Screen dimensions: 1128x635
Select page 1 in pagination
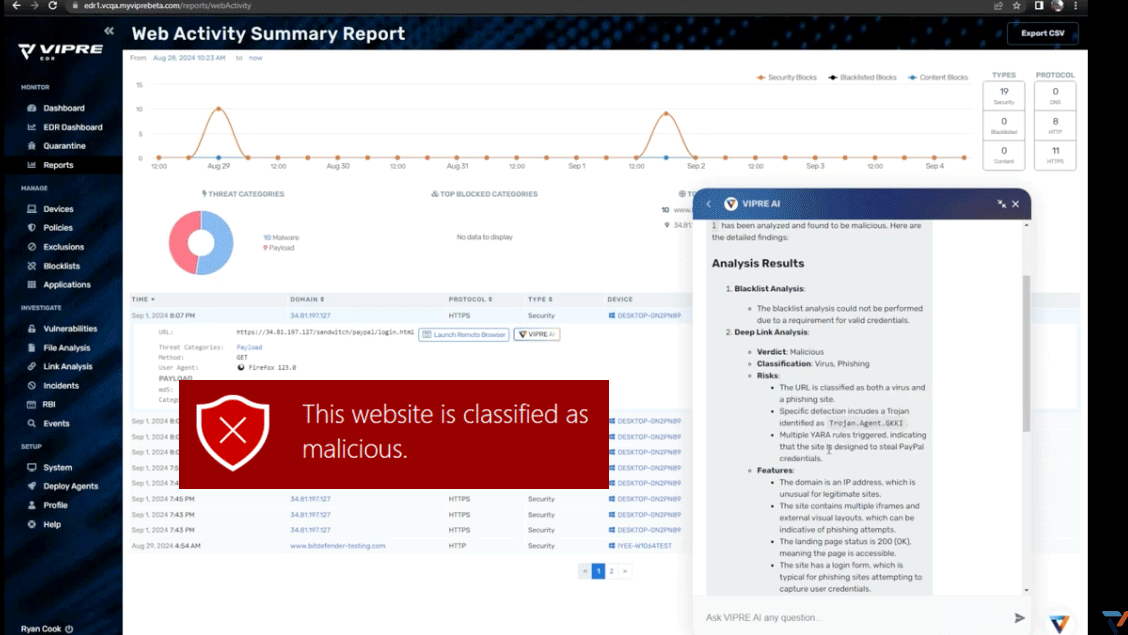pyautogui.click(x=599, y=571)
